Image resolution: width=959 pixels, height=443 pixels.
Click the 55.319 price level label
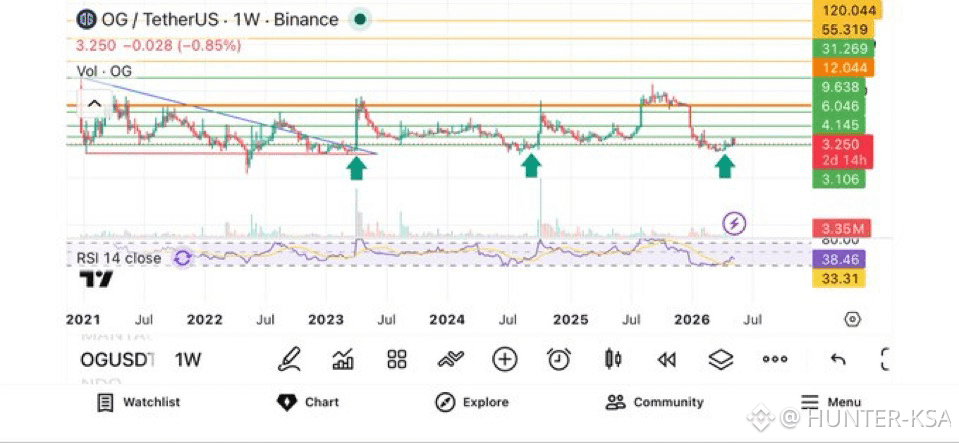point(843,29)
